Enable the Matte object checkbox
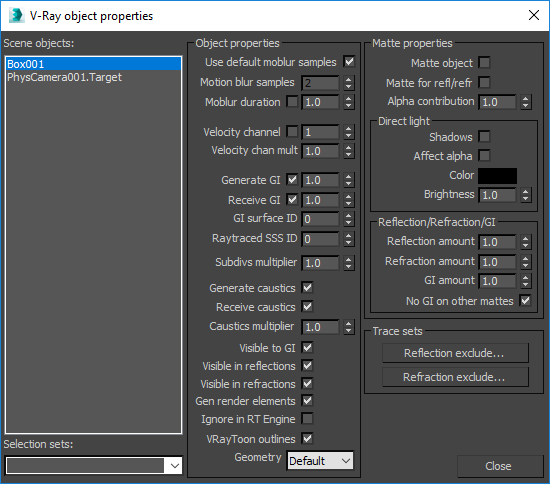Viewport: 550px width, 484px height. [484, 63]
